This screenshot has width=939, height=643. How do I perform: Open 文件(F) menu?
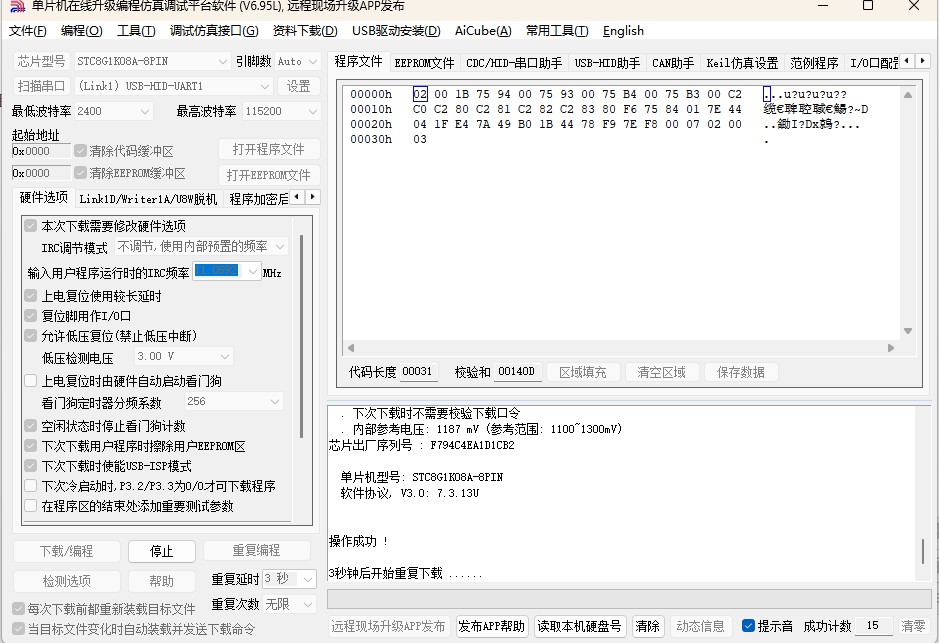click(28, 31)
